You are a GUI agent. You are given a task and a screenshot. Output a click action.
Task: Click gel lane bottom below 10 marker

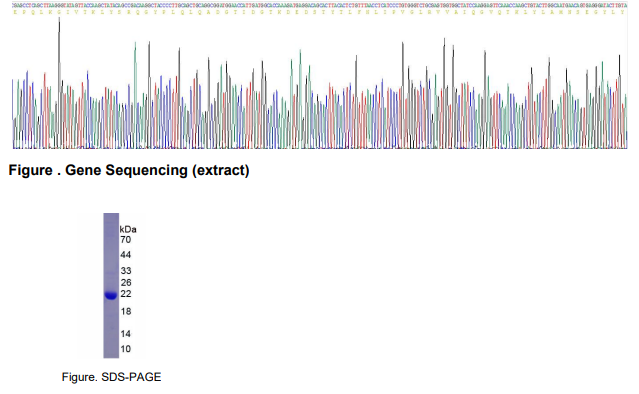pos(111,354)
